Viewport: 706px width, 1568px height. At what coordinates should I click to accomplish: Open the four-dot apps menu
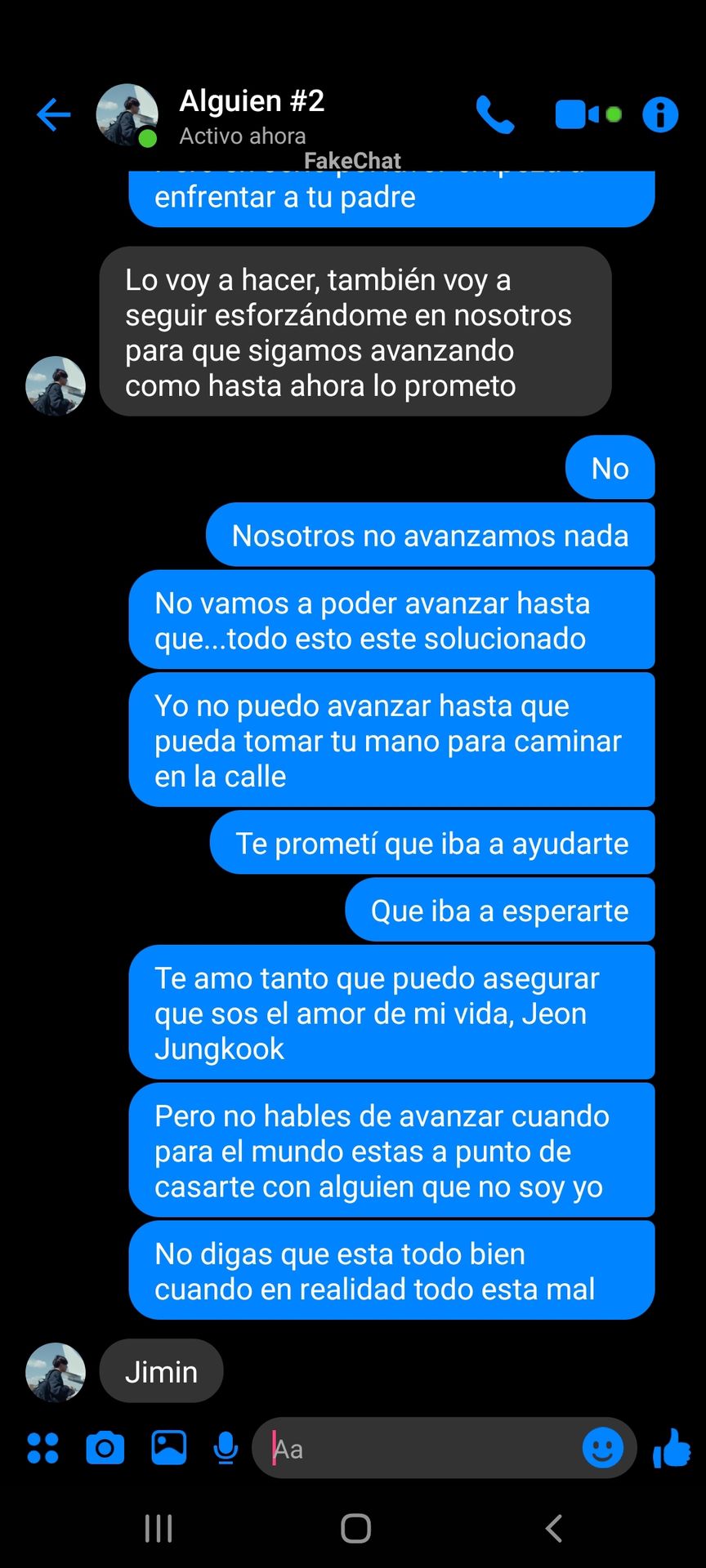(42, 1448)
